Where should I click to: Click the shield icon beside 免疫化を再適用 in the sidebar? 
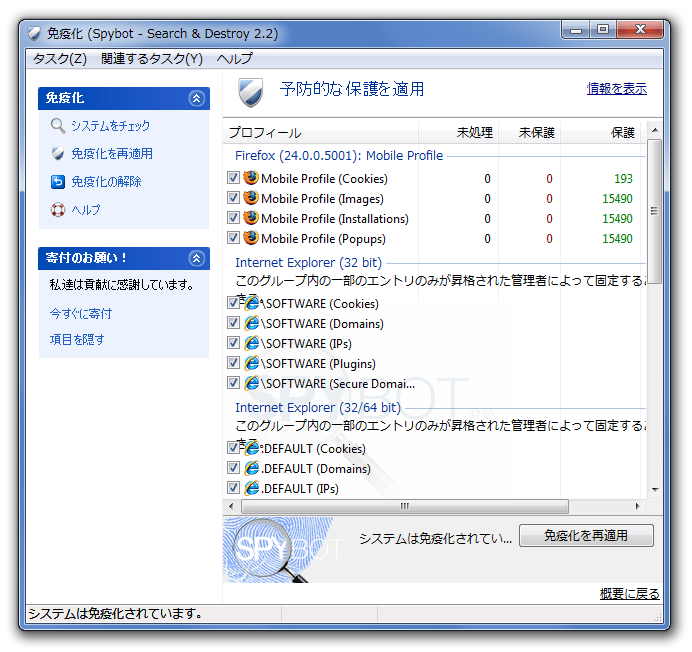58,154
